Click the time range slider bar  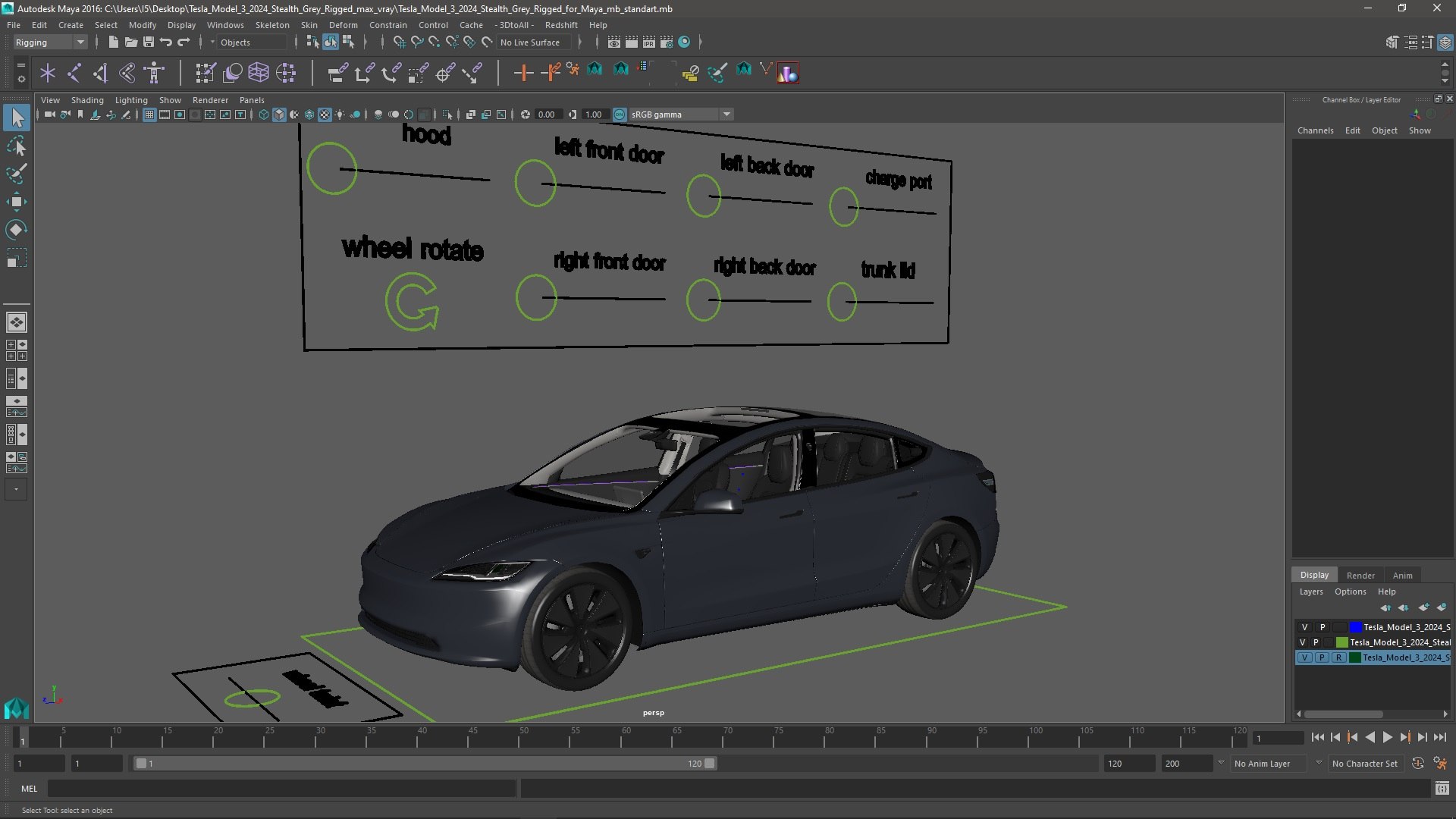tap(425, 764)
